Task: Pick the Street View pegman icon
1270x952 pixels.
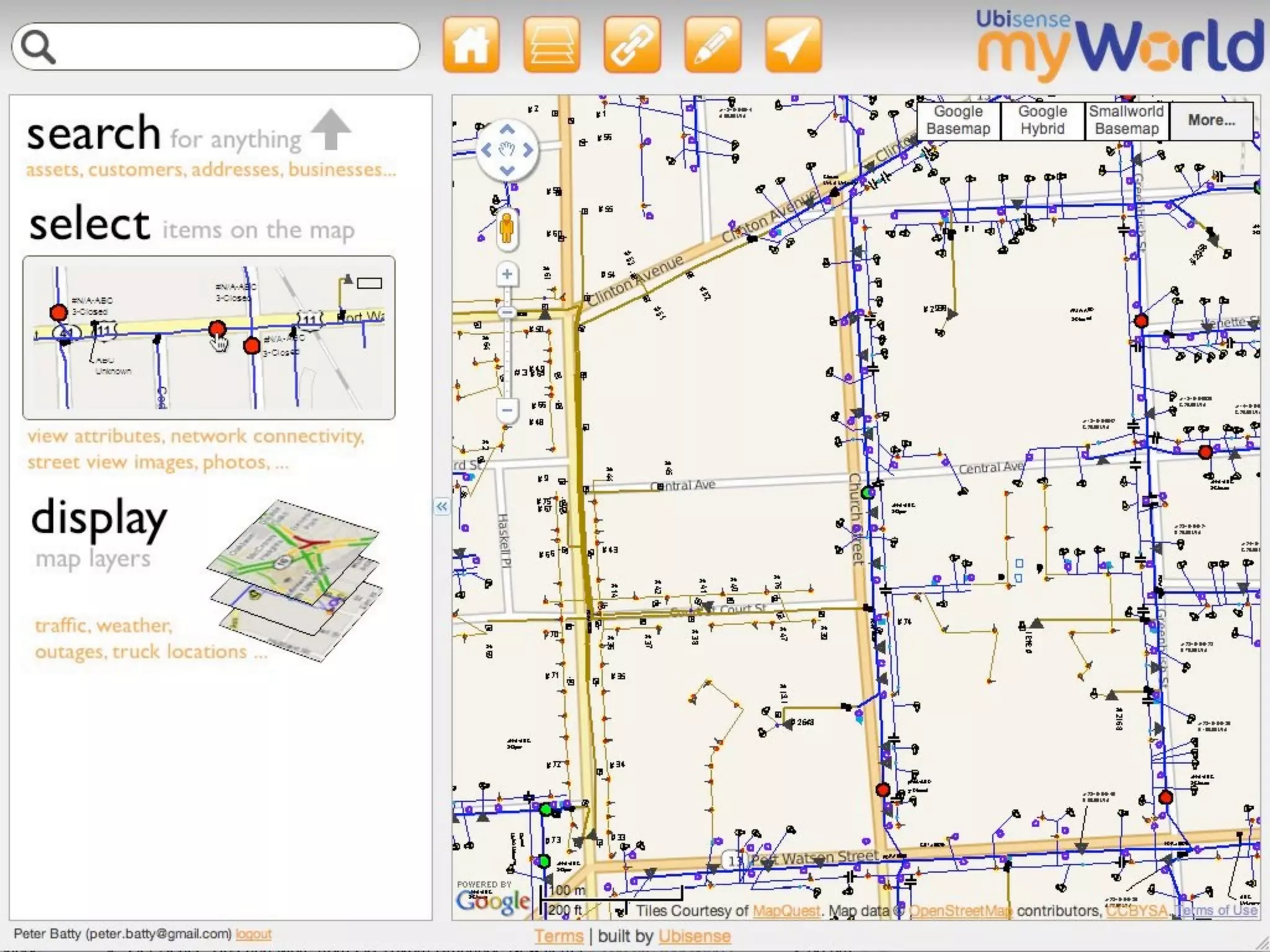Action: click(x=507, y=227)
